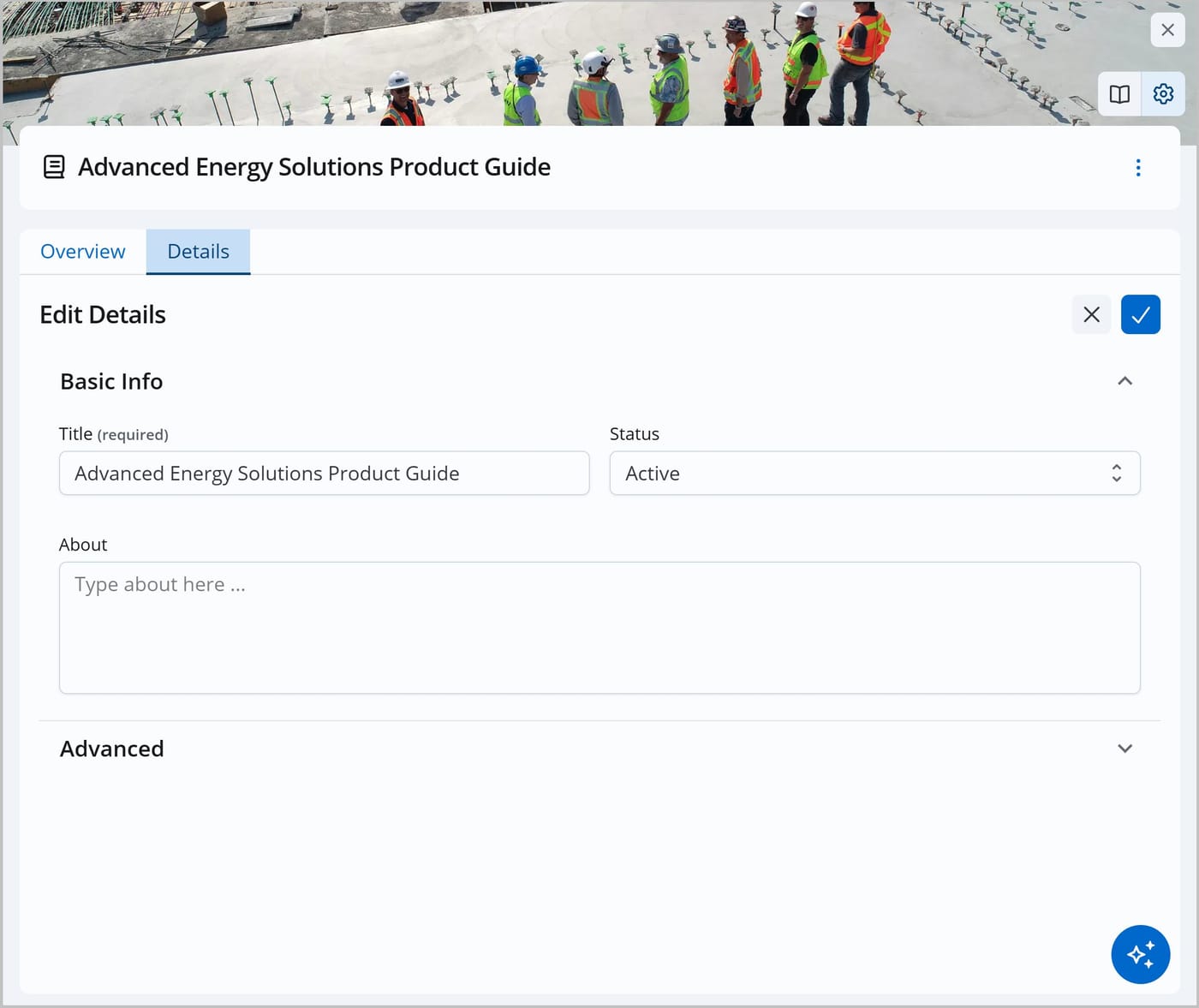Viewport: 1199px width, 1008px height.
Task: Collapse the Basic Info section
Action: point(1125,381)
